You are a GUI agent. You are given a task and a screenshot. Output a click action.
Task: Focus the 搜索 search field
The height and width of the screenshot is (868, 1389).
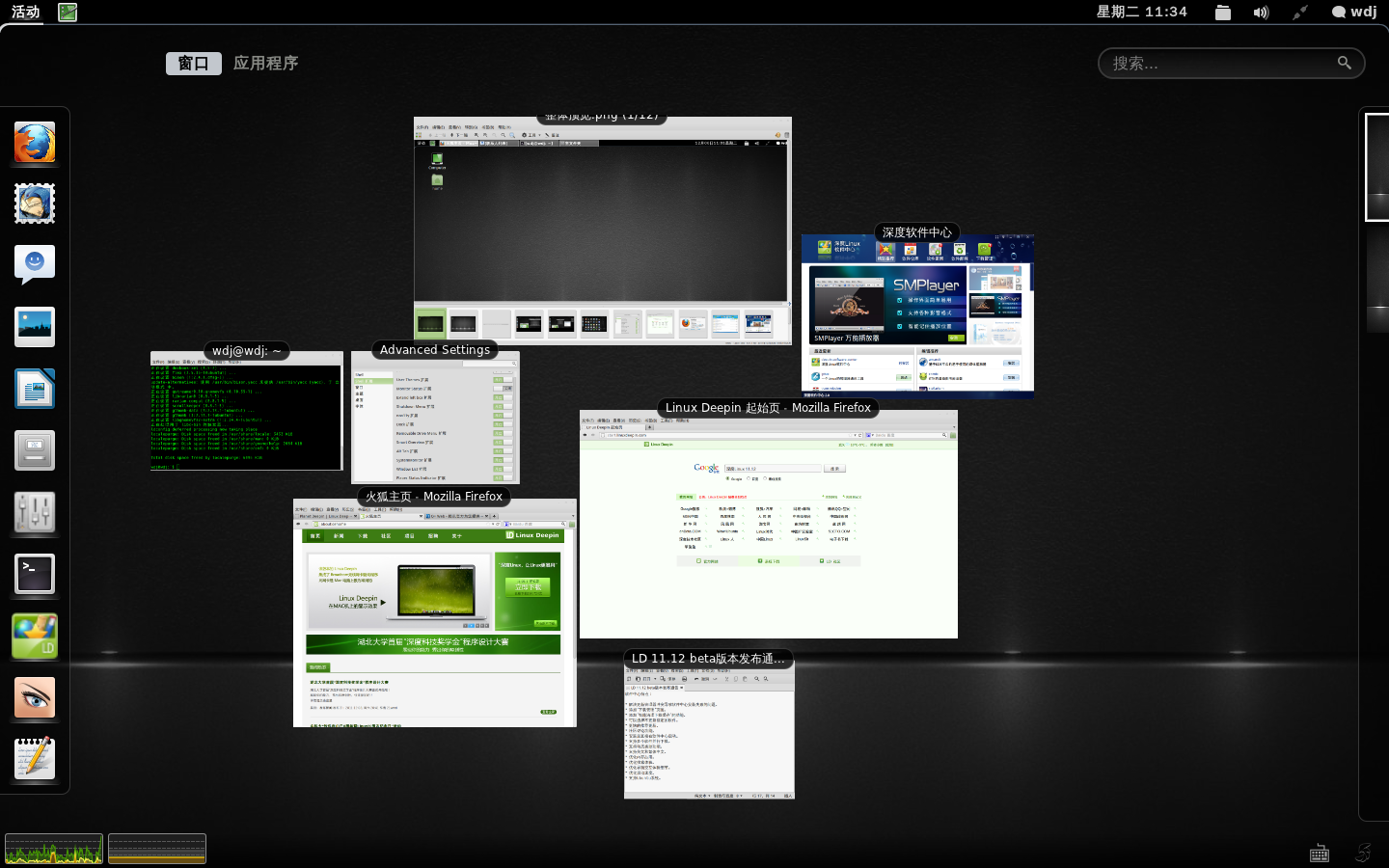1220,64
